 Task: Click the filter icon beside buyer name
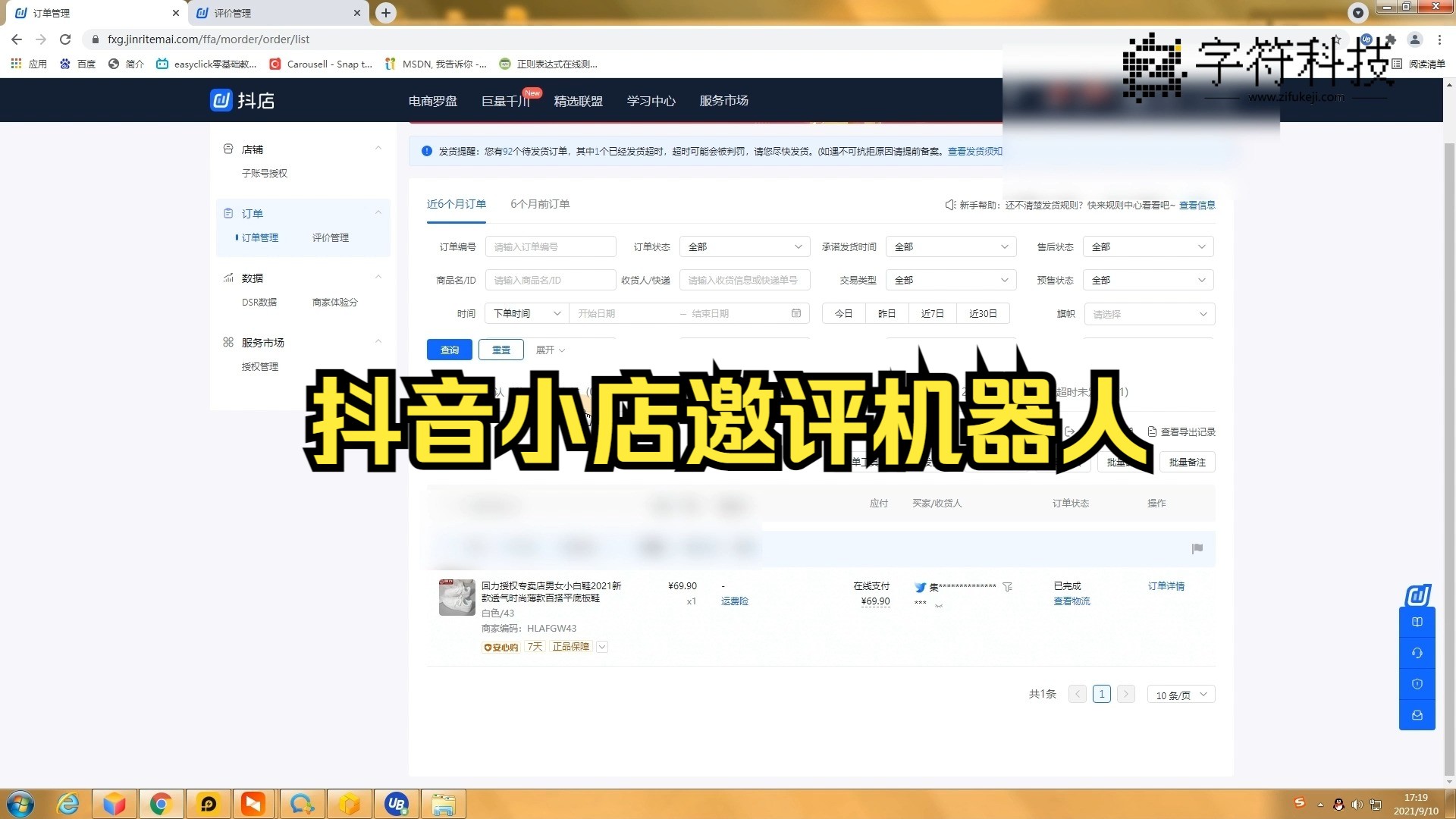point(1007,587)
